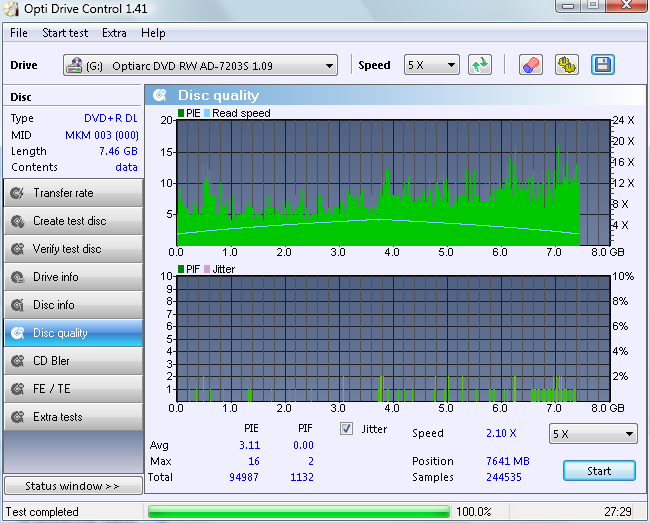The width and height of the screenshot is (650, 523).
Task: Click the Disc quality header icon
Action: (x=160, y=95)
